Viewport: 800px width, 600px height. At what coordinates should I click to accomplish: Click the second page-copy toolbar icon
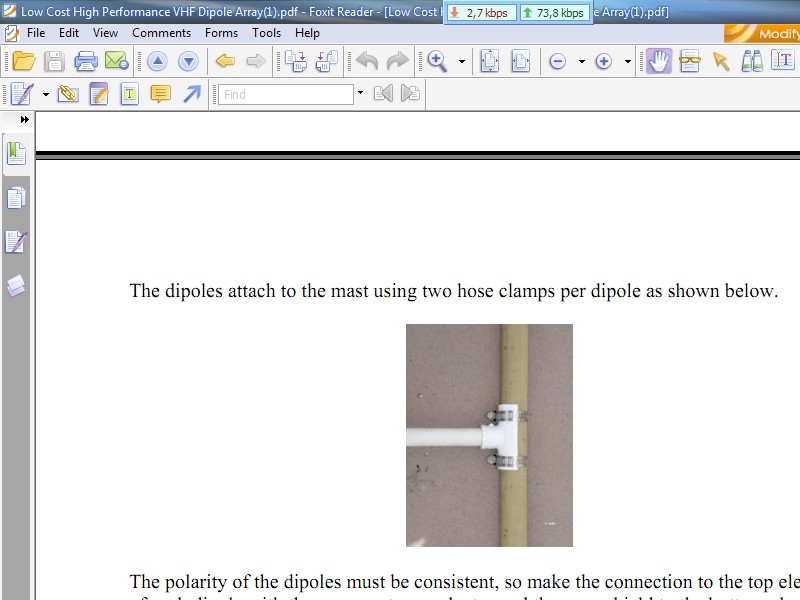click(x=327, y=61)
